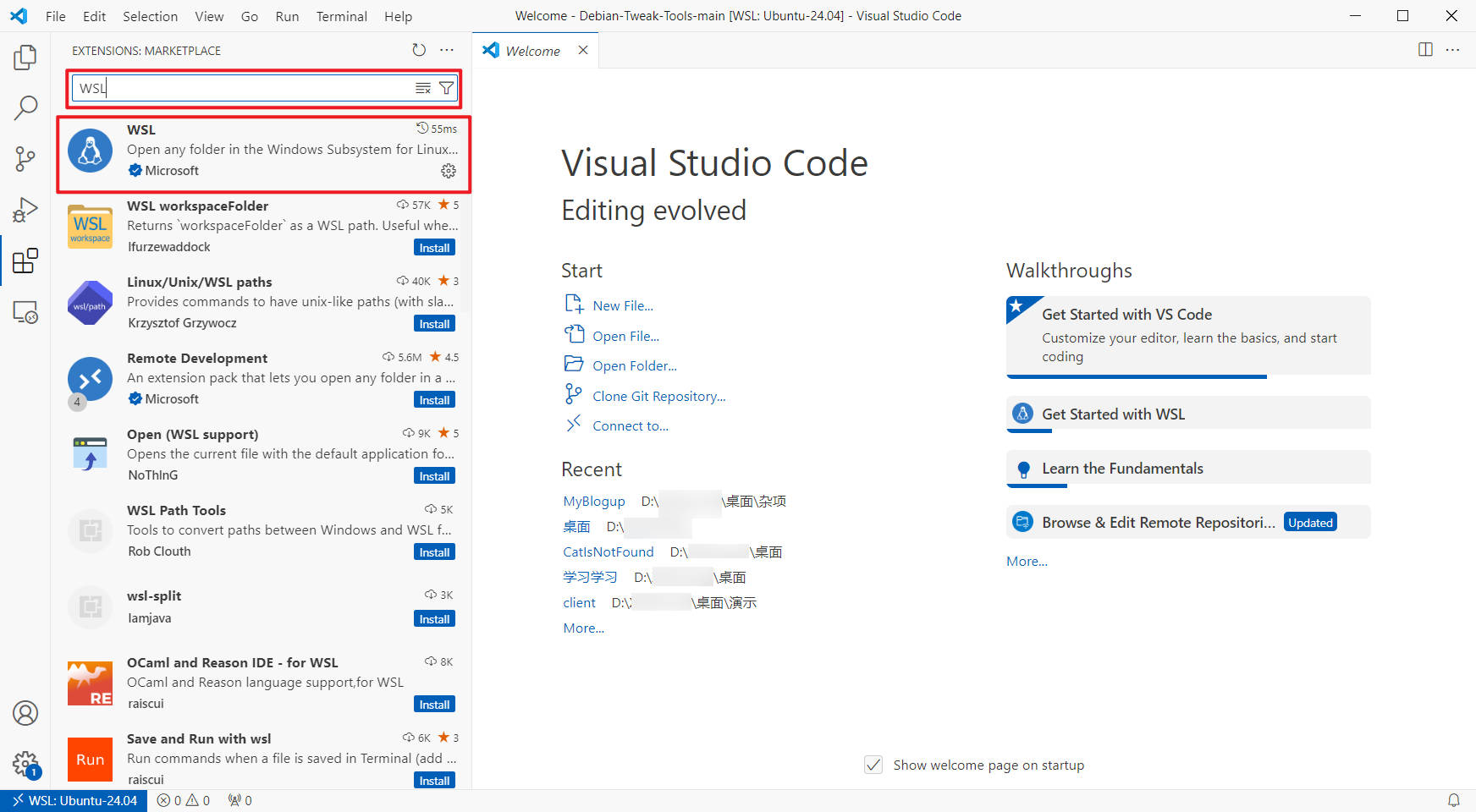Open the Terminal menu
Viewport: 1476px width, 812px height.
coord(342,16)
